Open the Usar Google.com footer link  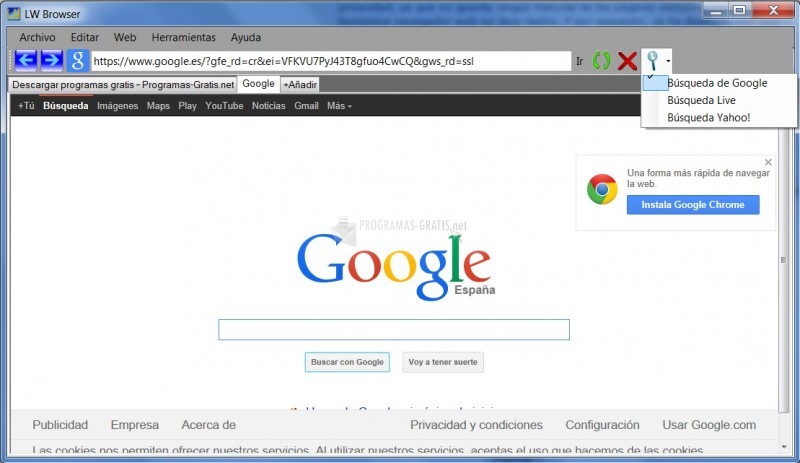[709, 425]
